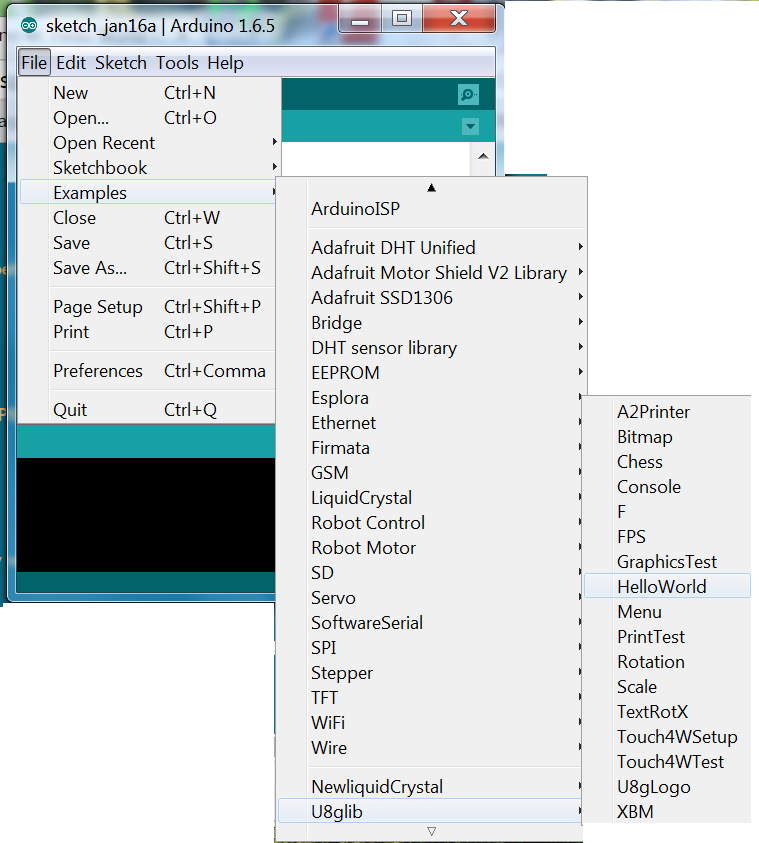Open the TextRotX example

[x=667, y=711]
